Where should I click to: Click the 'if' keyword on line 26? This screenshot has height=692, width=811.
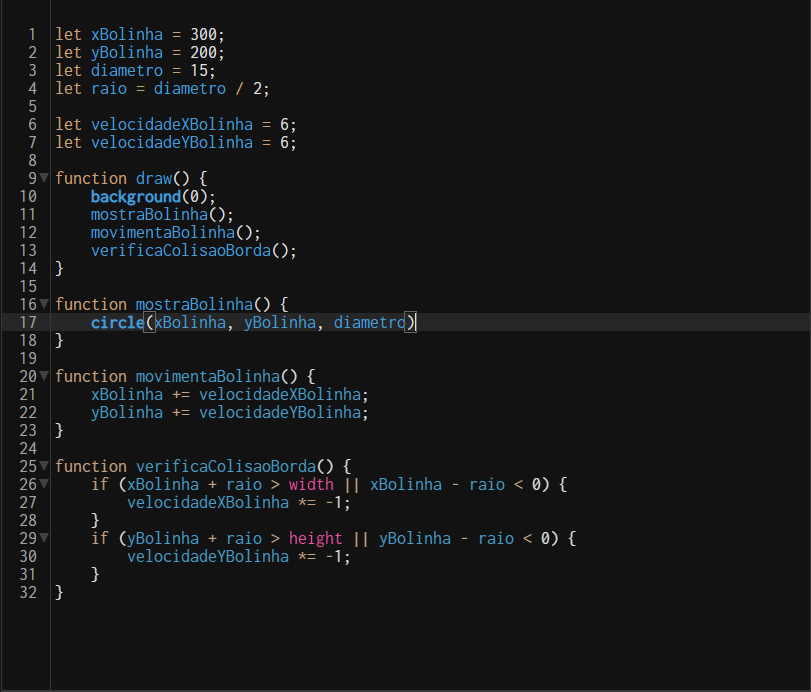(100, 484)
